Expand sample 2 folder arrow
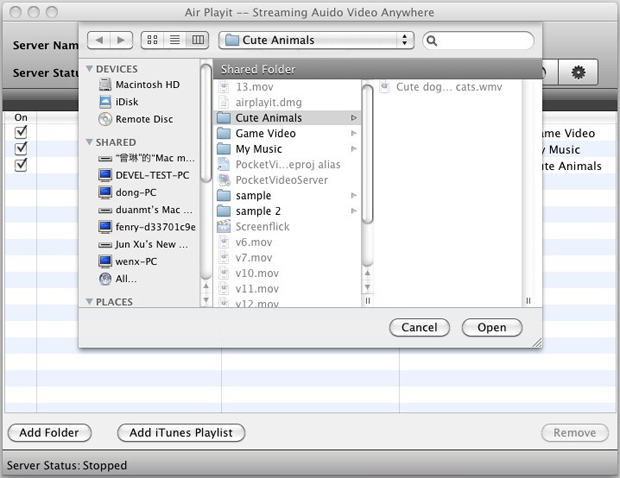This screenshot has width=620, height=478. tap(353, 211)
